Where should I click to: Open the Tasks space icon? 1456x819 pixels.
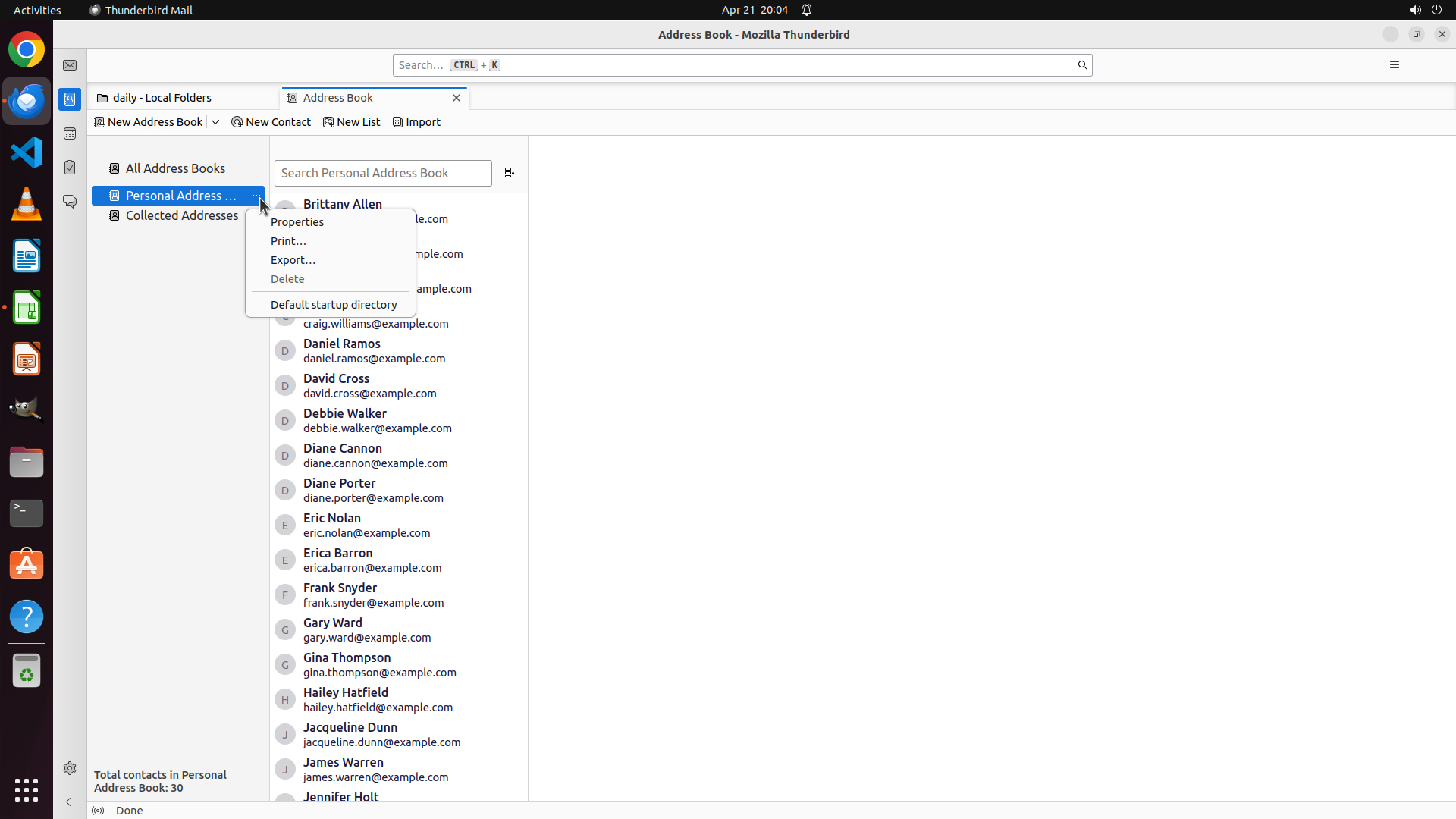pyautogui.click(x=70, y=167)
